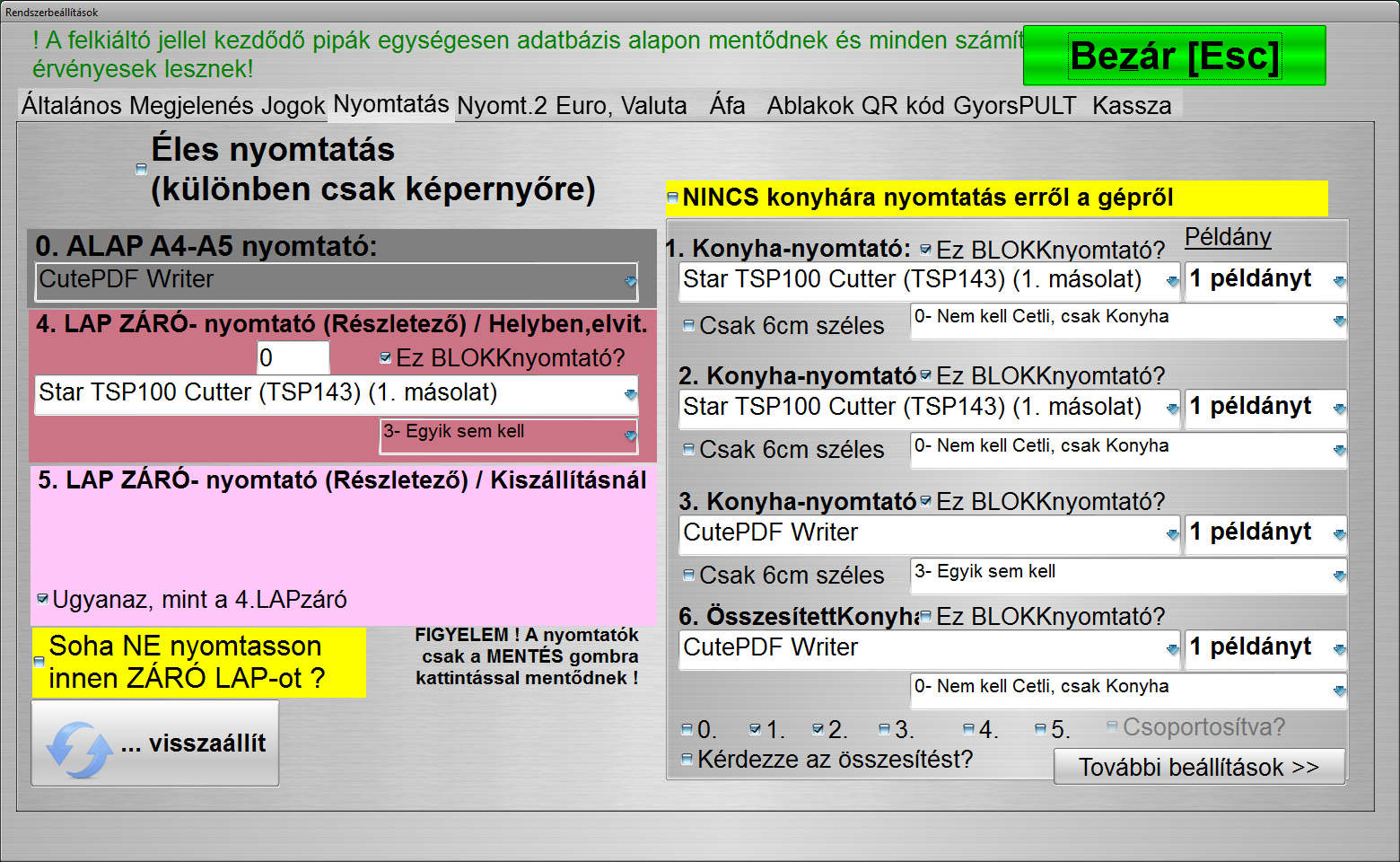This screenshot has width=1400, height=862.
Task: Open 1. Konyha-nyomtató printer dropdown
Action: click(1171, 281)
